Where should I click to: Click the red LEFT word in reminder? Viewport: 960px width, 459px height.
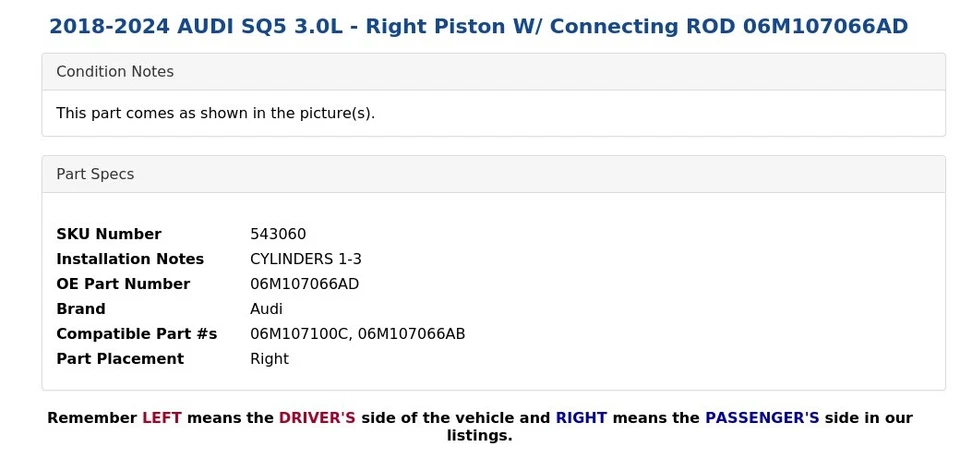[x=162, y=418]
